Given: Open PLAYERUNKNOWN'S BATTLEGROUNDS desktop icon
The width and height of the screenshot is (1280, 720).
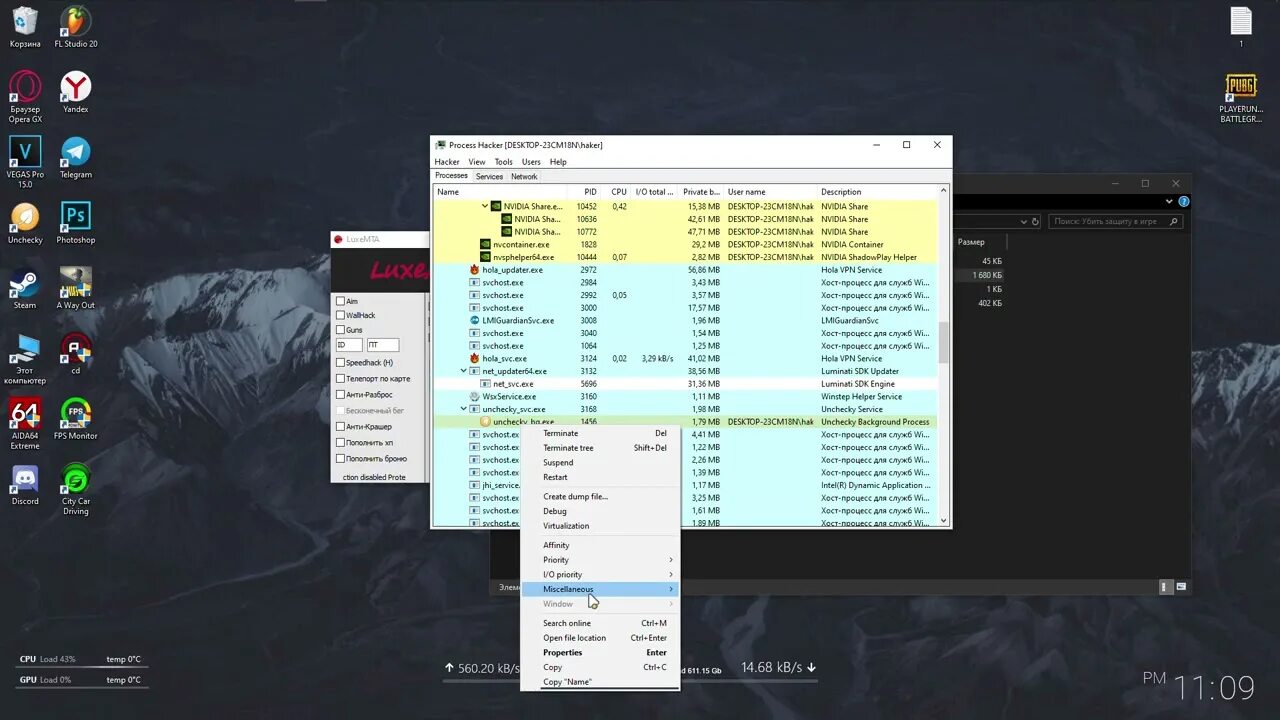Looking at the screenshot, I should [x=1241, y=98].
